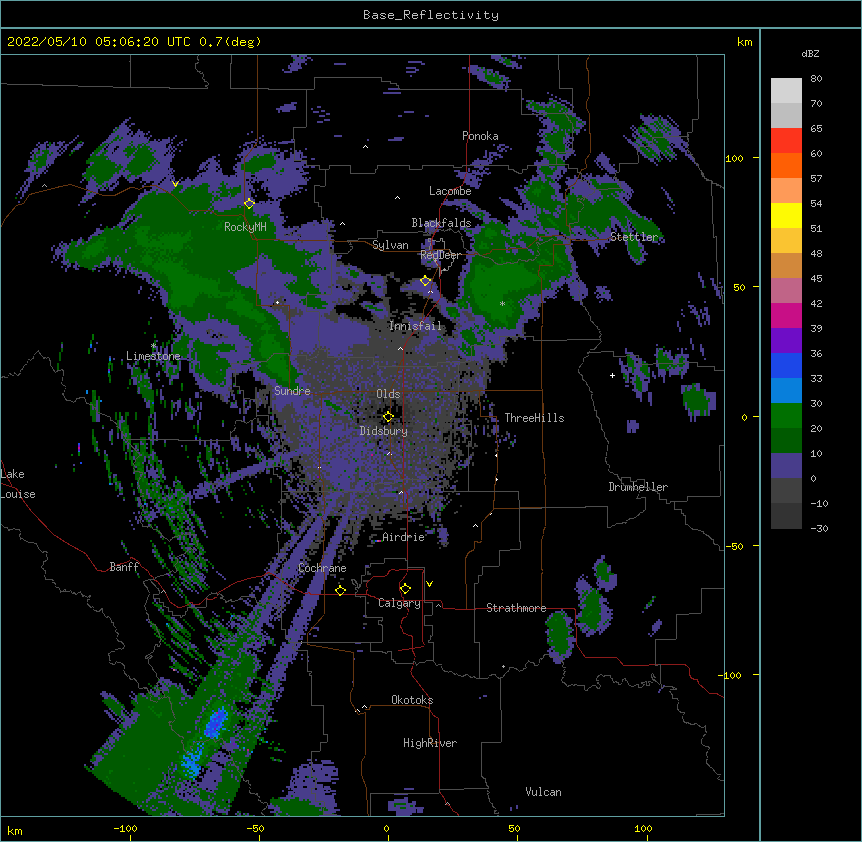The height and width of the screenshot is (842, 862).
Task: Click the violet 39-36 dBZ legend swatch
Action: point(786,341)
